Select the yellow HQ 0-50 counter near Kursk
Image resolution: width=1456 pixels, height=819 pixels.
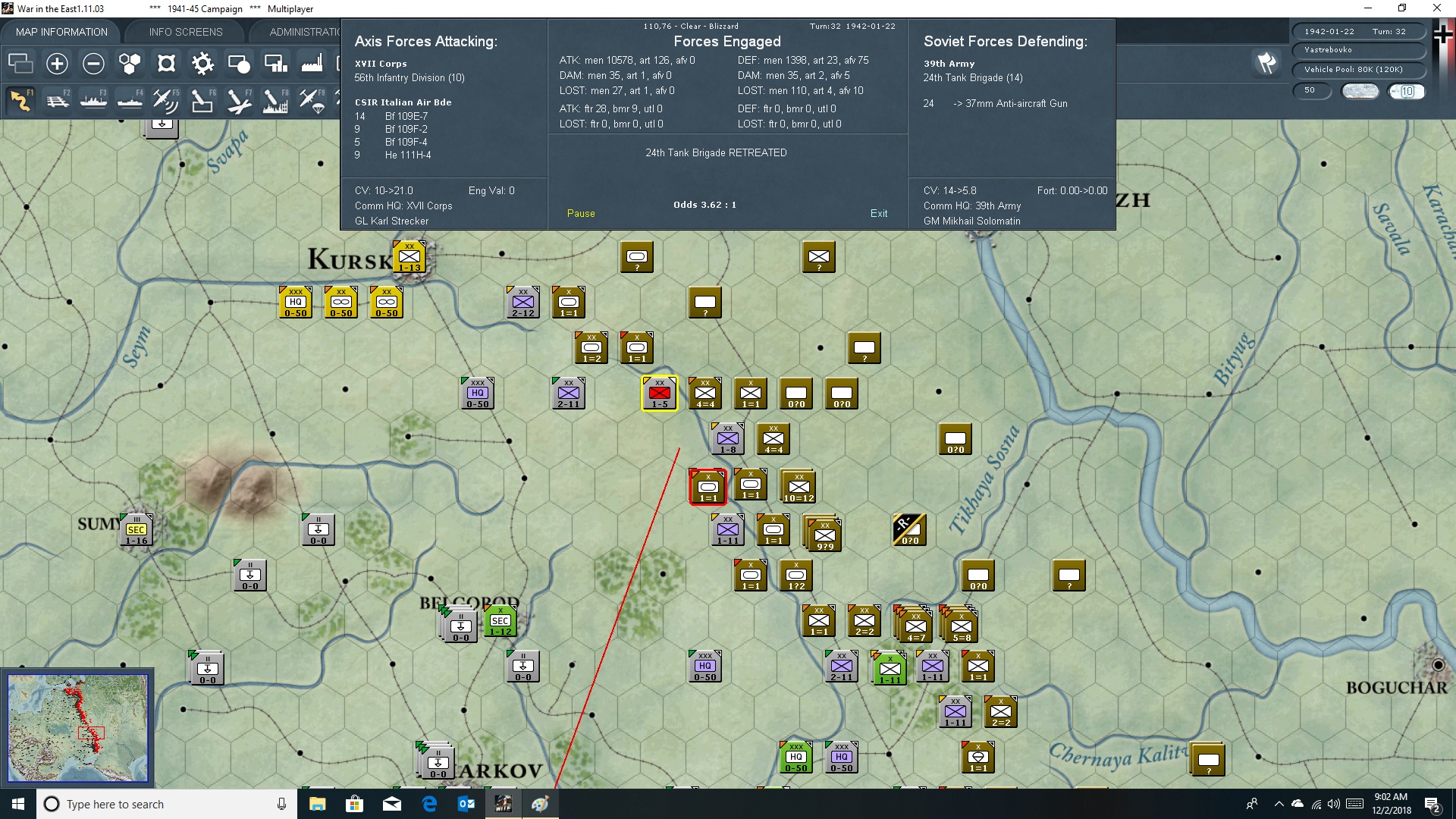click(296, 303)
